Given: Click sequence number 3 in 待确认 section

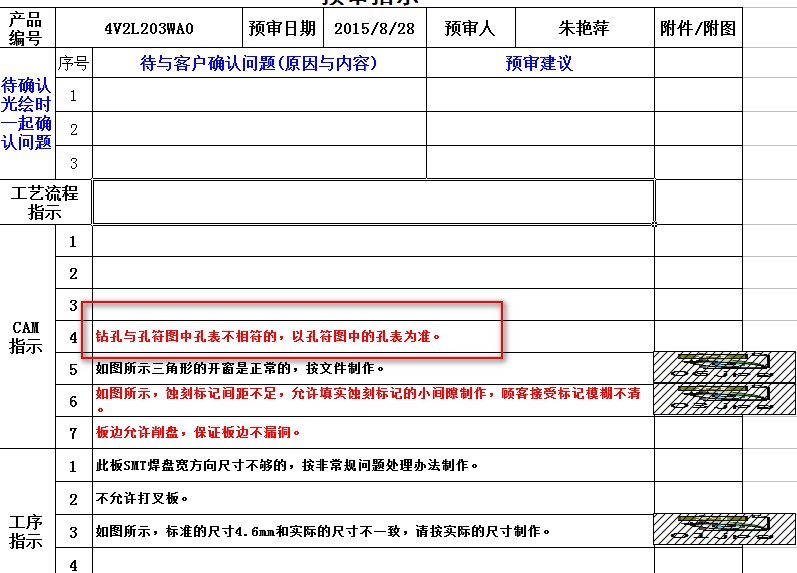Looking at the screenshot, I should click(74, 163).
